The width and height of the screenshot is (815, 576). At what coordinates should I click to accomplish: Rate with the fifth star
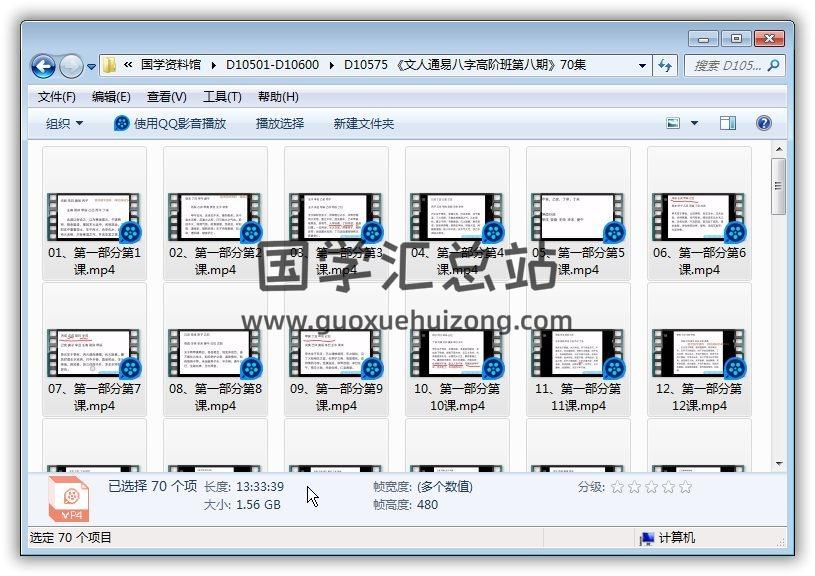pos(685,487)
